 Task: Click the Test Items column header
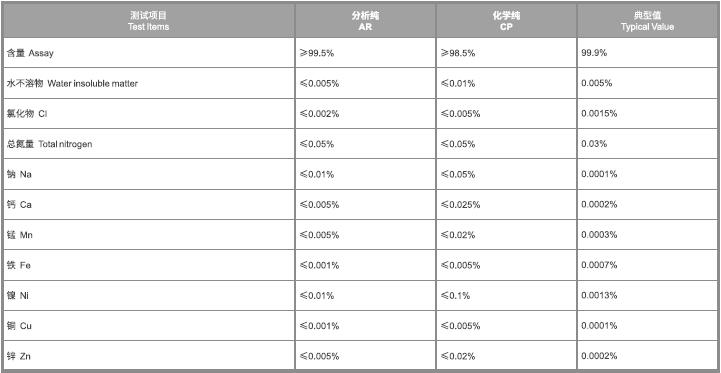point(149,21)
